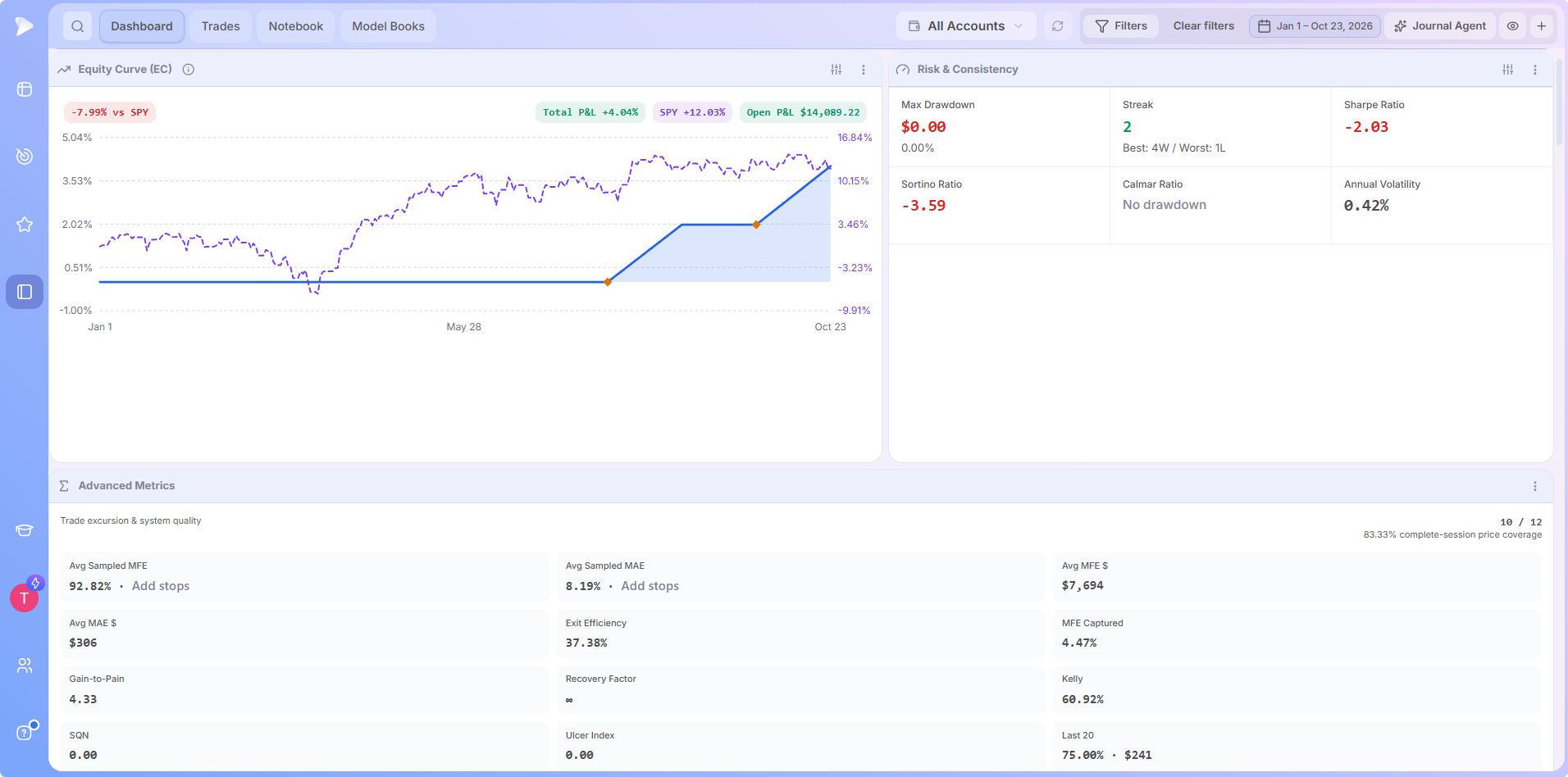Screen dimensions: 1568x777
Task: Expand the All Accounts dropdown
Action: point(966,26)
